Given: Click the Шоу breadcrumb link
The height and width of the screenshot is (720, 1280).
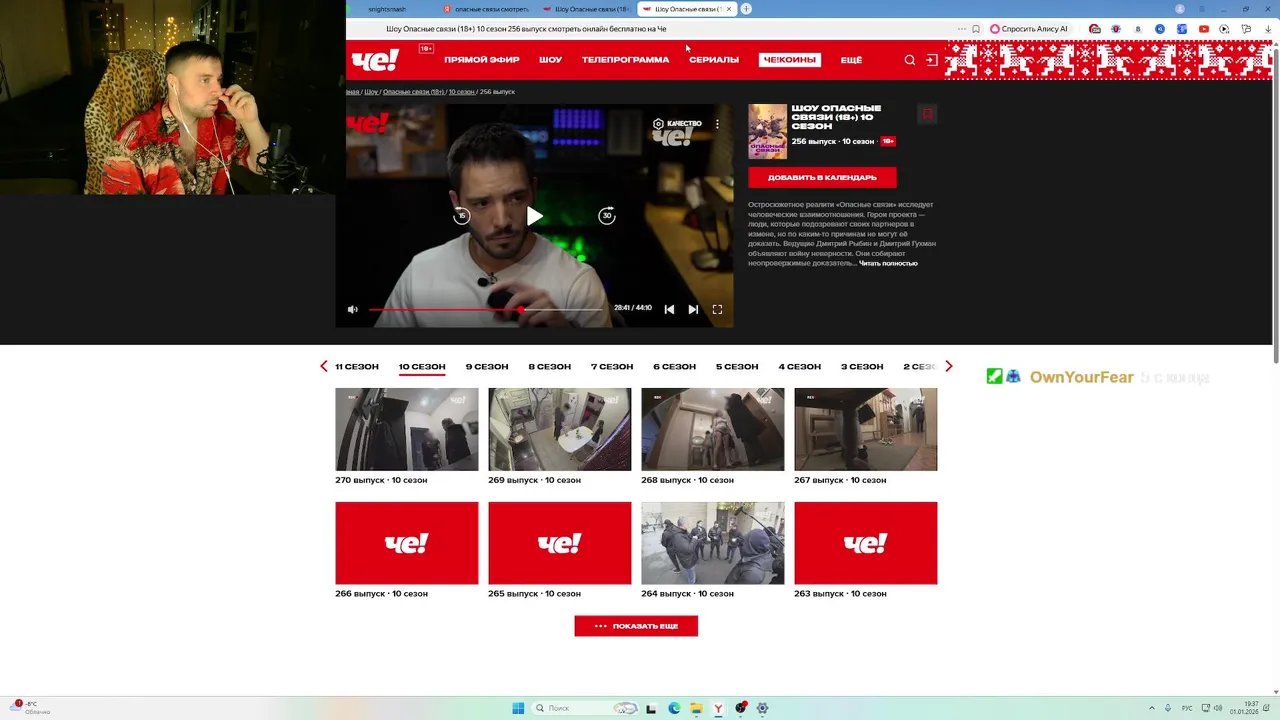Looking at the screenshot, I should [x=371, y=92].
